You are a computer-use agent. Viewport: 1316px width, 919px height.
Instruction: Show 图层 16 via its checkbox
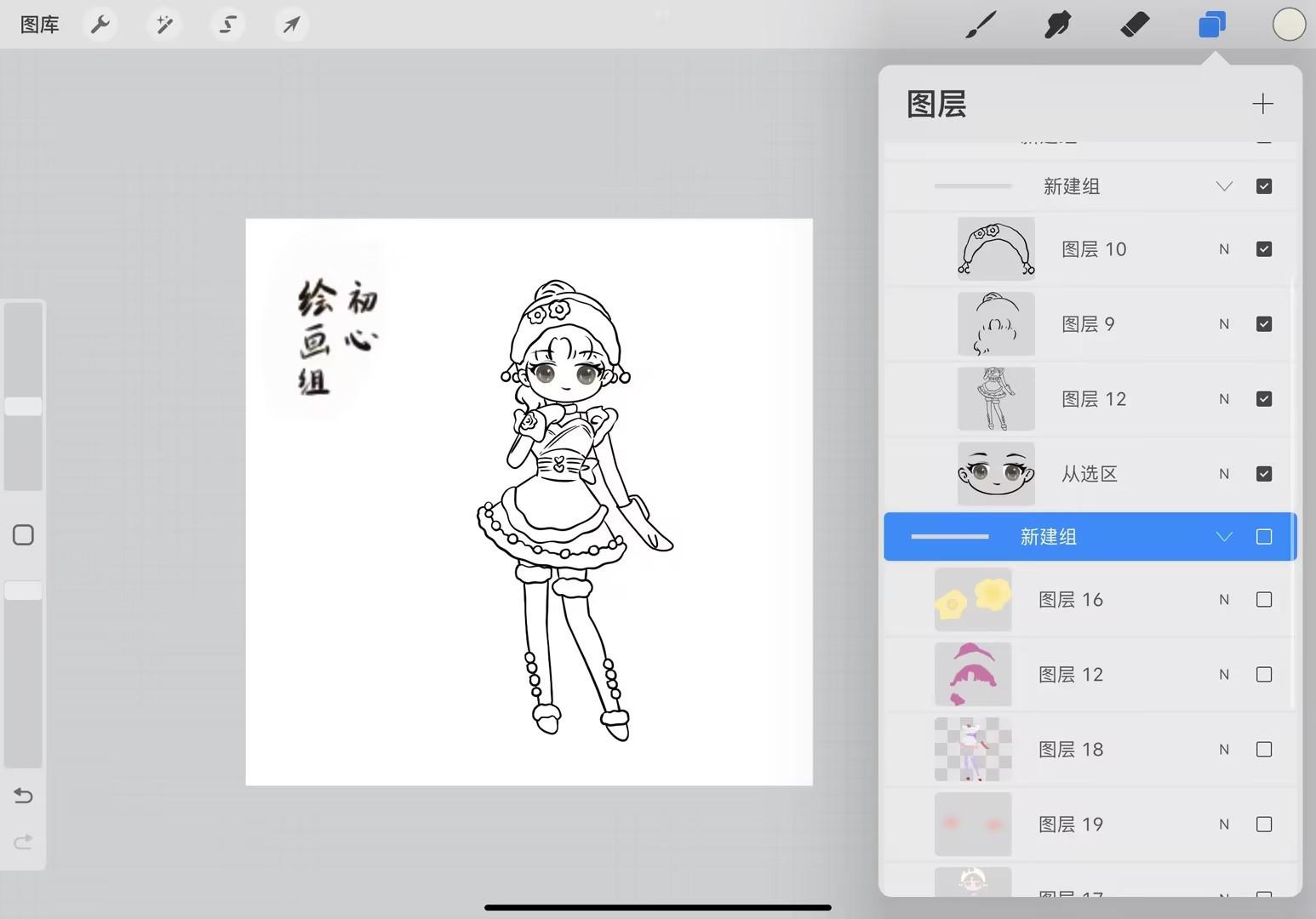[1264, 600]
